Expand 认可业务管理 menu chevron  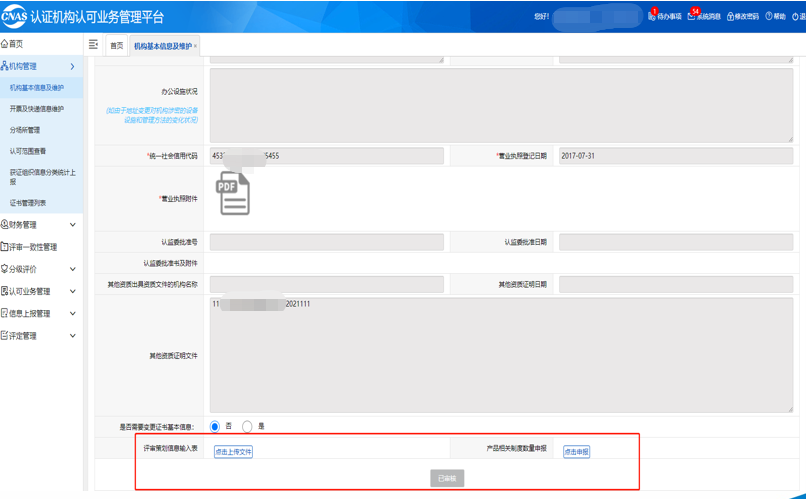pos(72,291)
